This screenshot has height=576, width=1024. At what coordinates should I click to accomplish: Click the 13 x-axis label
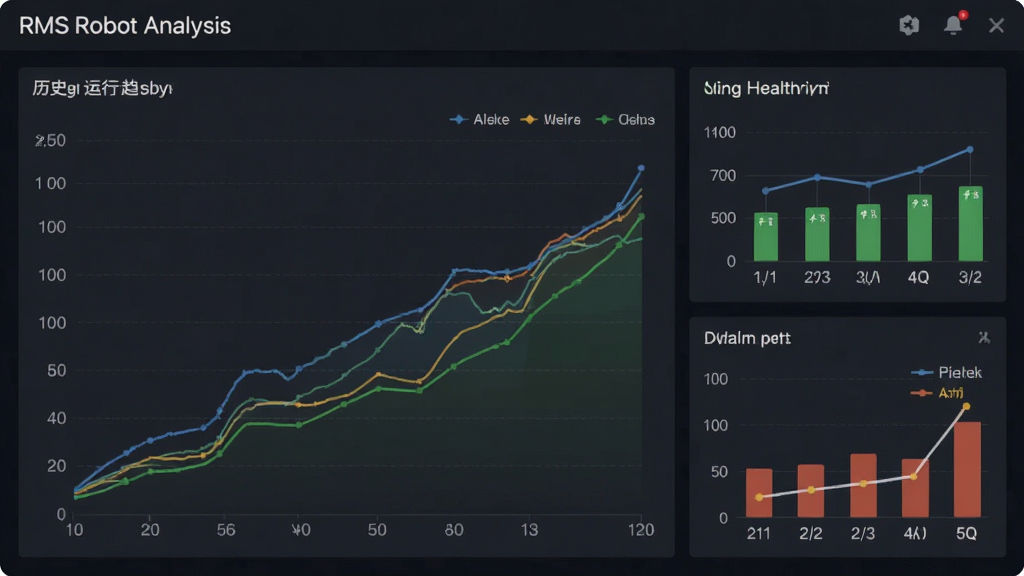[529, 530]
